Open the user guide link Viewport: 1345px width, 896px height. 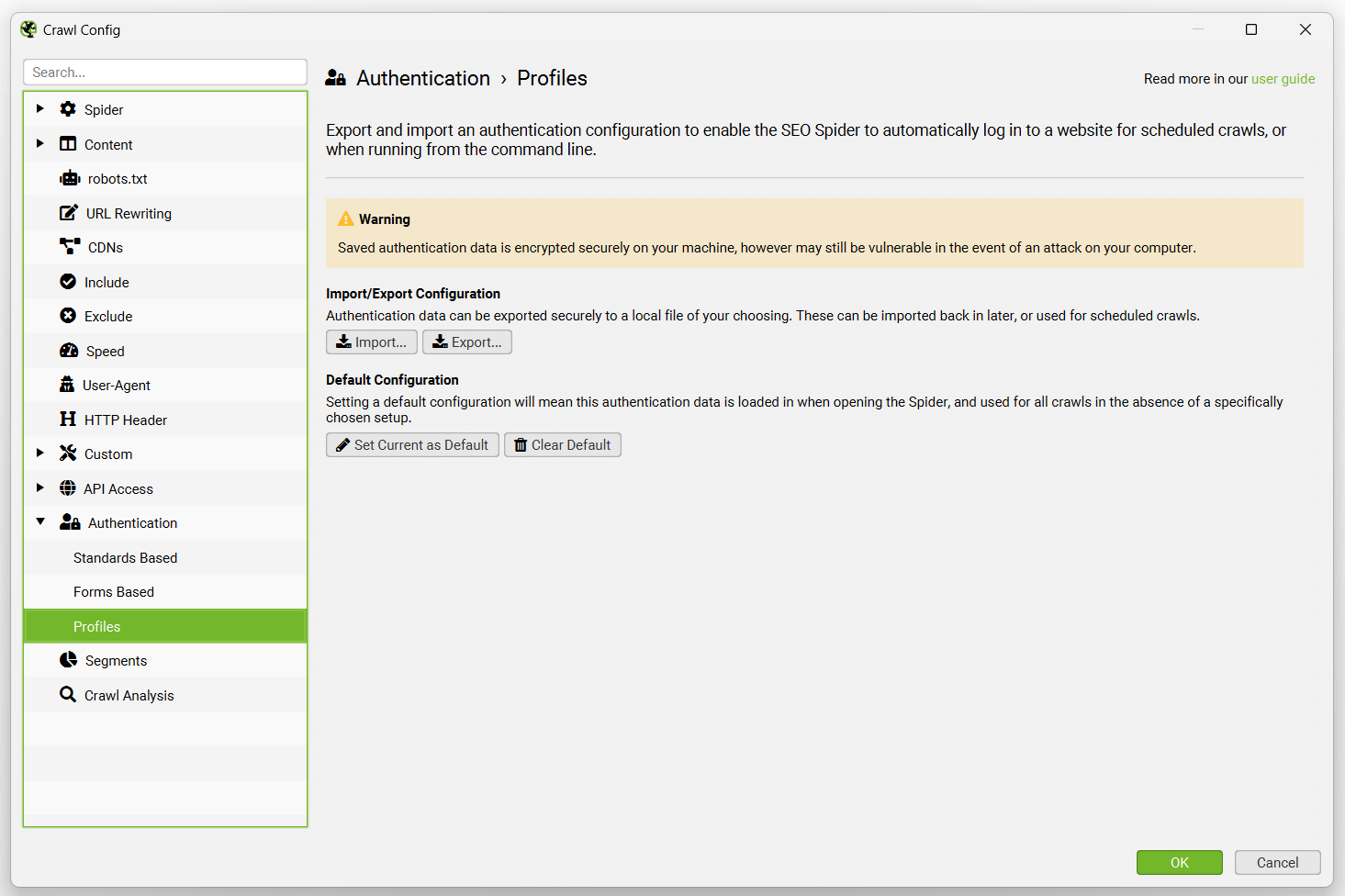tap(1283, 78)
